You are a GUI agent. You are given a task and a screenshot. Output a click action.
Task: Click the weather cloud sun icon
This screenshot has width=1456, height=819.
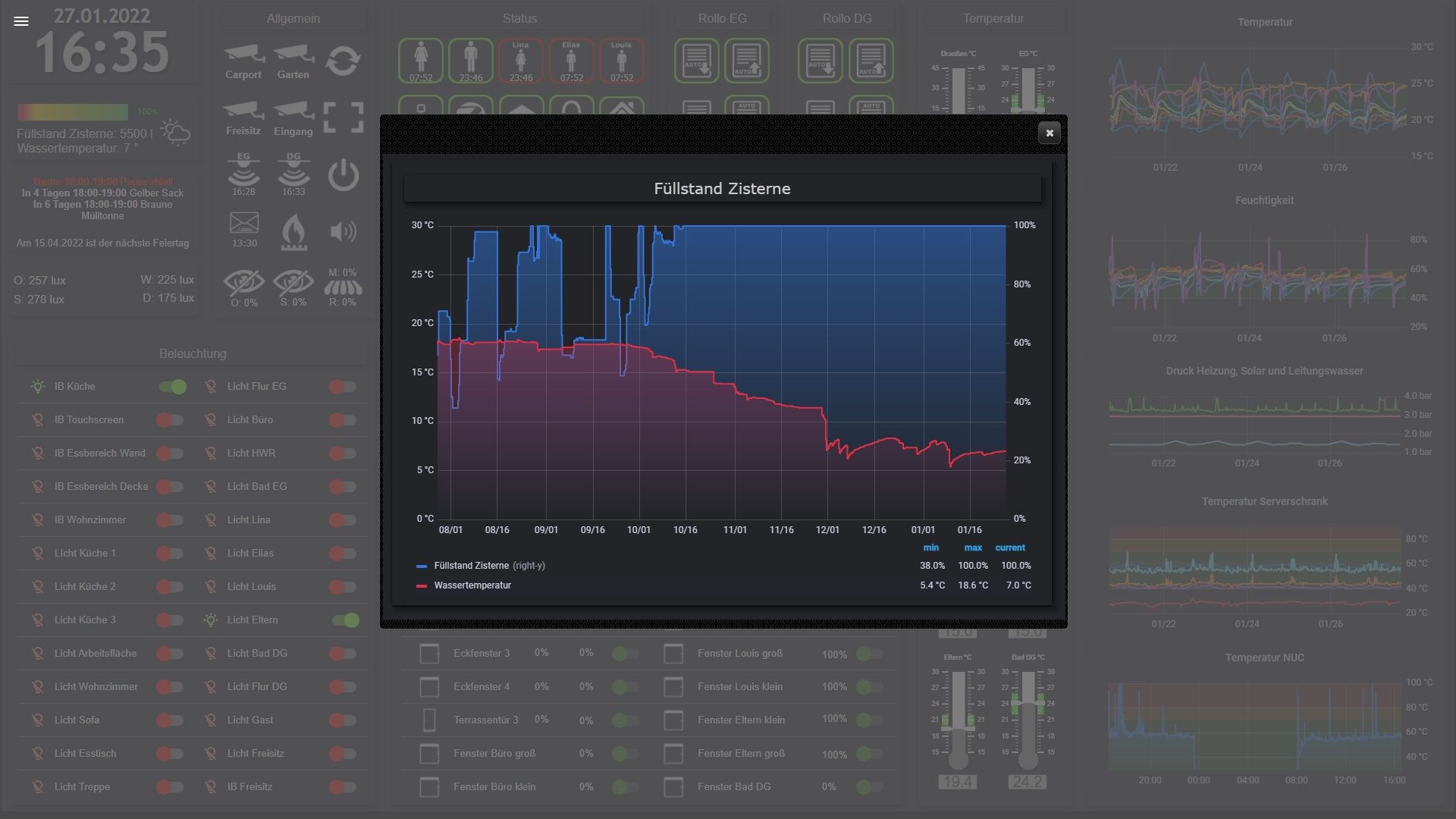coord(175,132)
